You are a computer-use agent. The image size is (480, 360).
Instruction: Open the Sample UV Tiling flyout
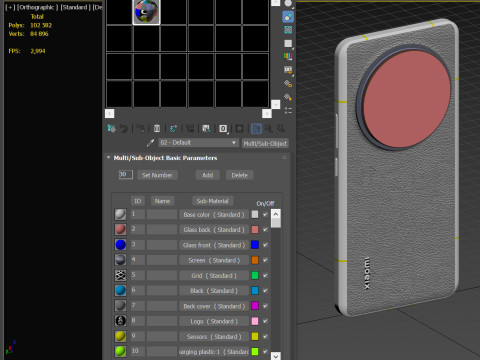click(x=288, y=44)
